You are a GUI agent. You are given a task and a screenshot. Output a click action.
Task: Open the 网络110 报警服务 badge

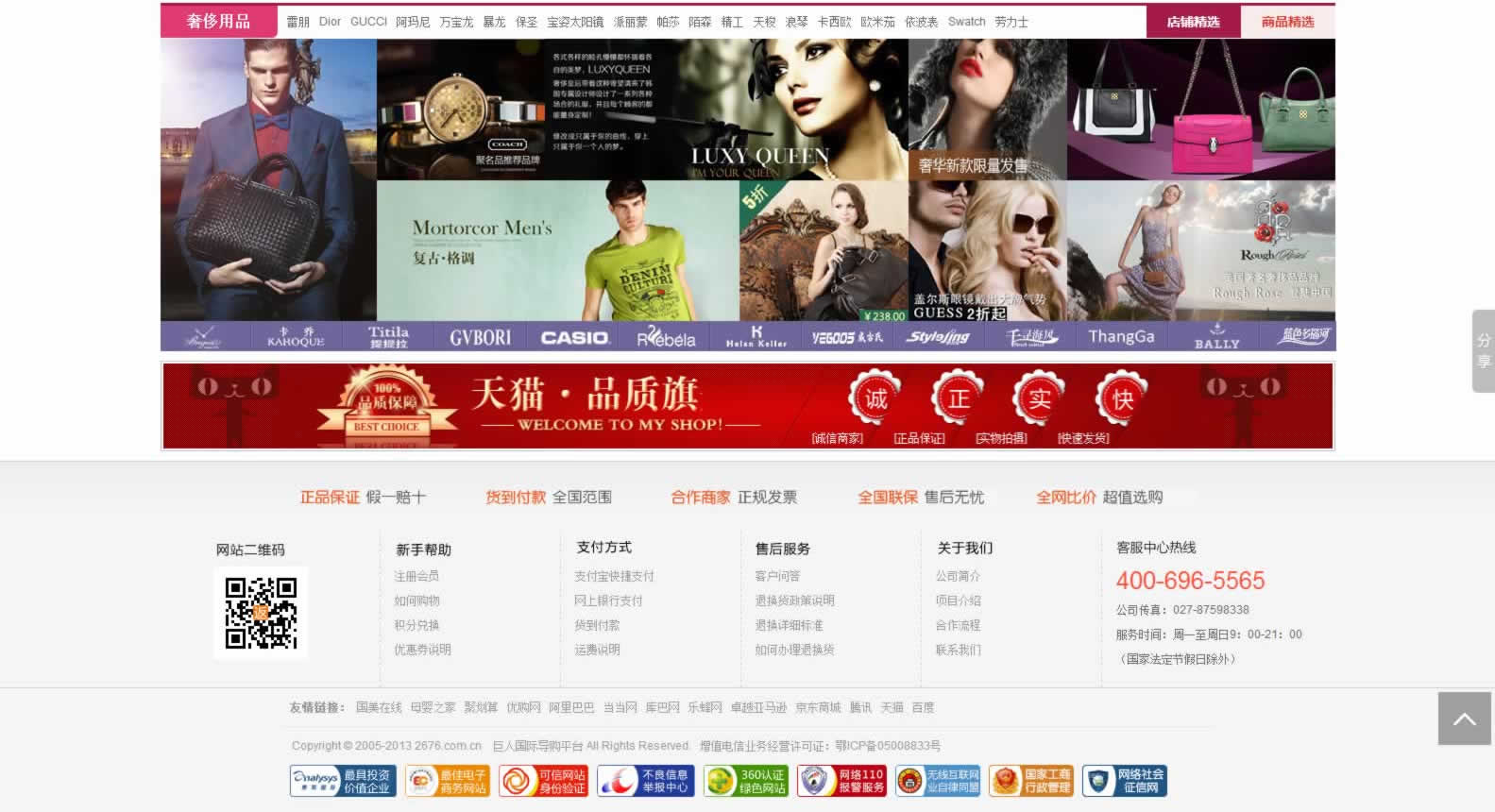point(841,781)
